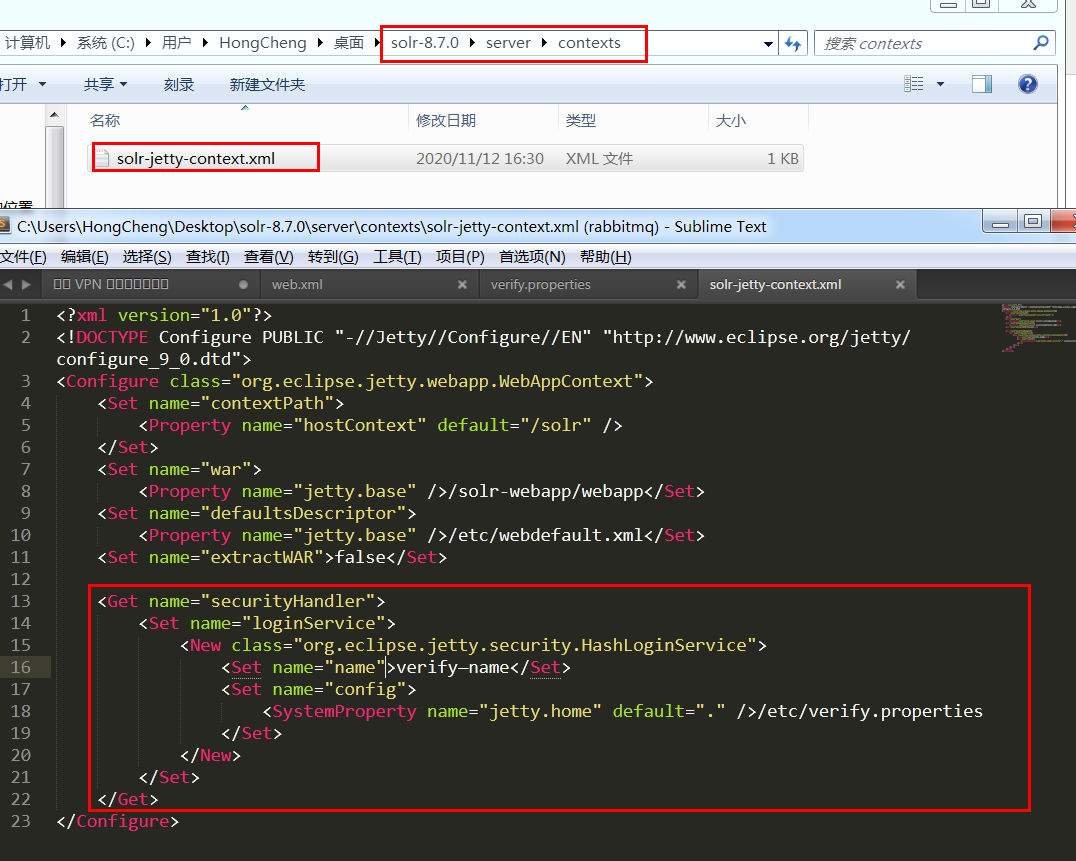Expand the breadcrumb arrow after 系统 (C:)
The height and width of the screenshot is (861, 1076).
[148, 43]
